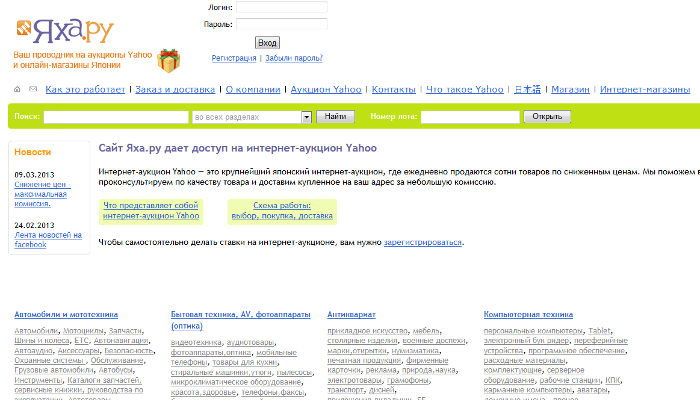Open Что представляет собой интернет-аукцион Yahoo link
The height and width of the screenshot is (400, 700).
point(151,211)
